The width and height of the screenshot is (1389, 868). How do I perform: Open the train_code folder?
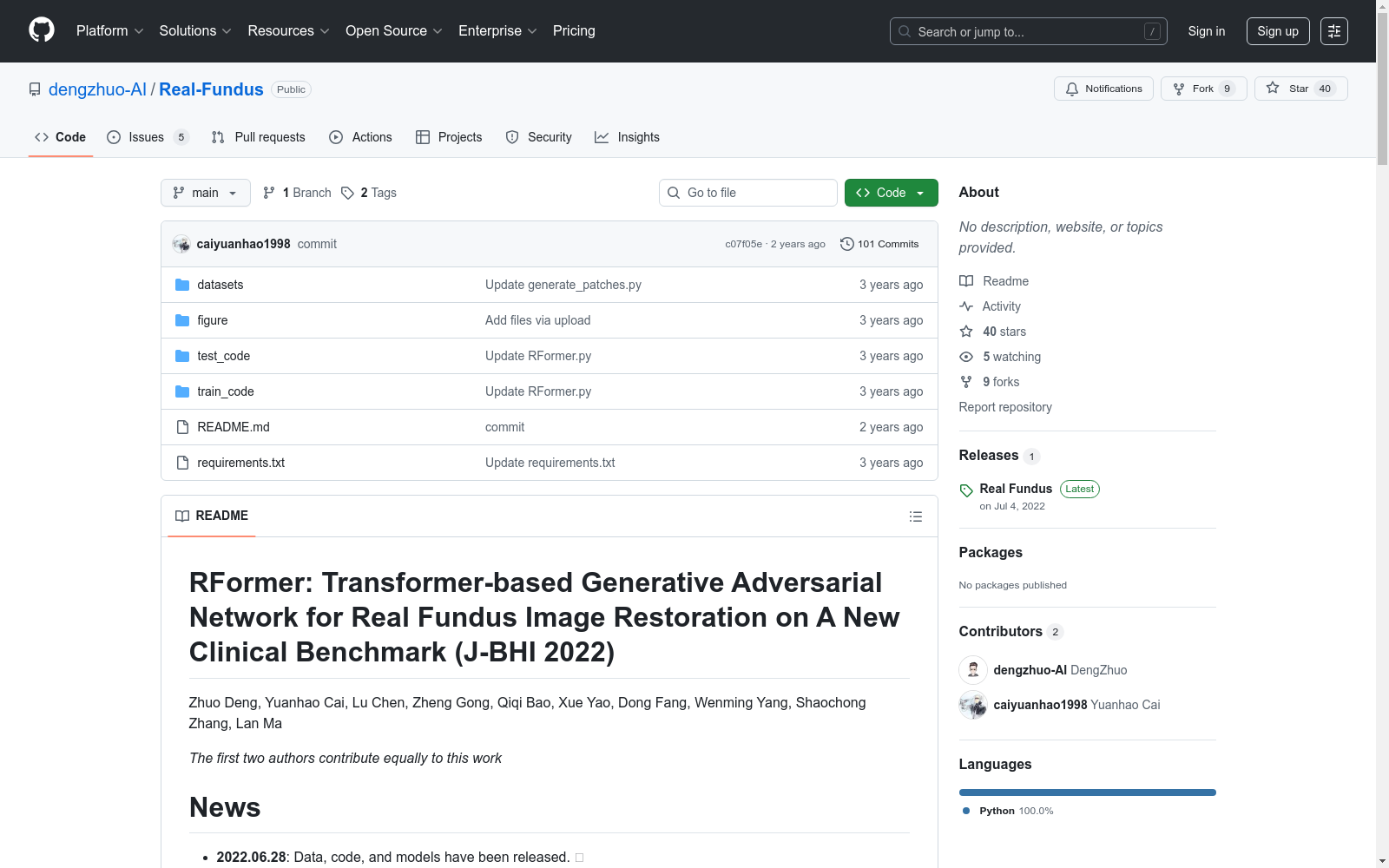click(x=226, y=391)
